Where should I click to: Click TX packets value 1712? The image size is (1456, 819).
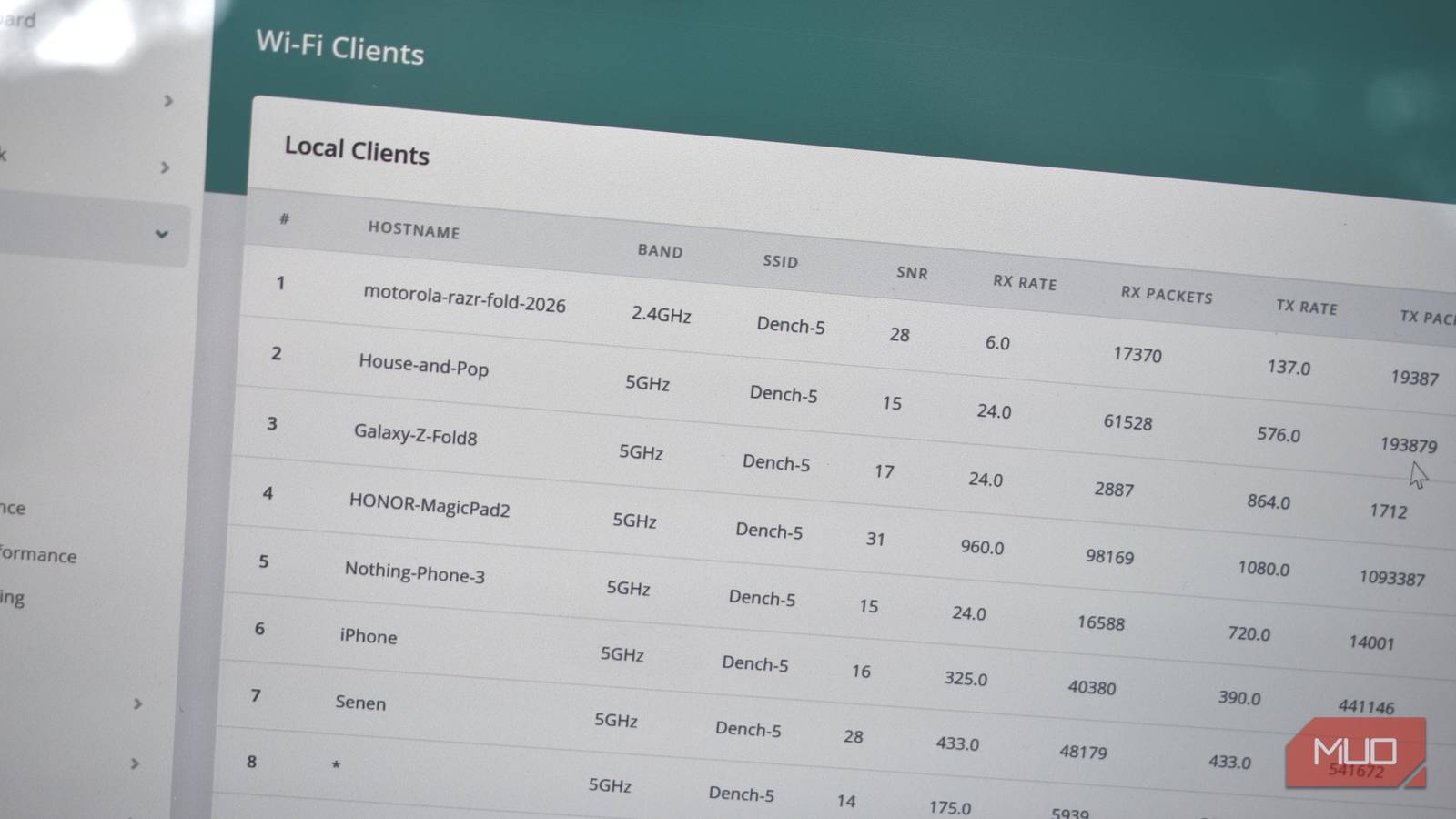(1389, 511)
